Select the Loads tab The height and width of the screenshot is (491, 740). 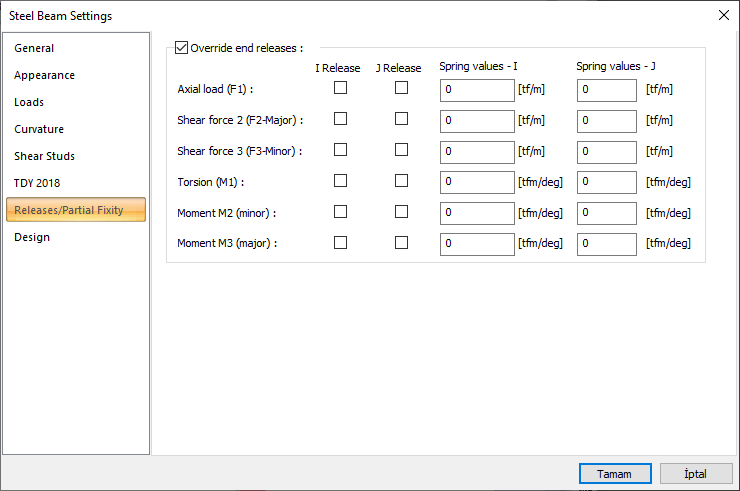pyautogui.click(x=29, y=102)
